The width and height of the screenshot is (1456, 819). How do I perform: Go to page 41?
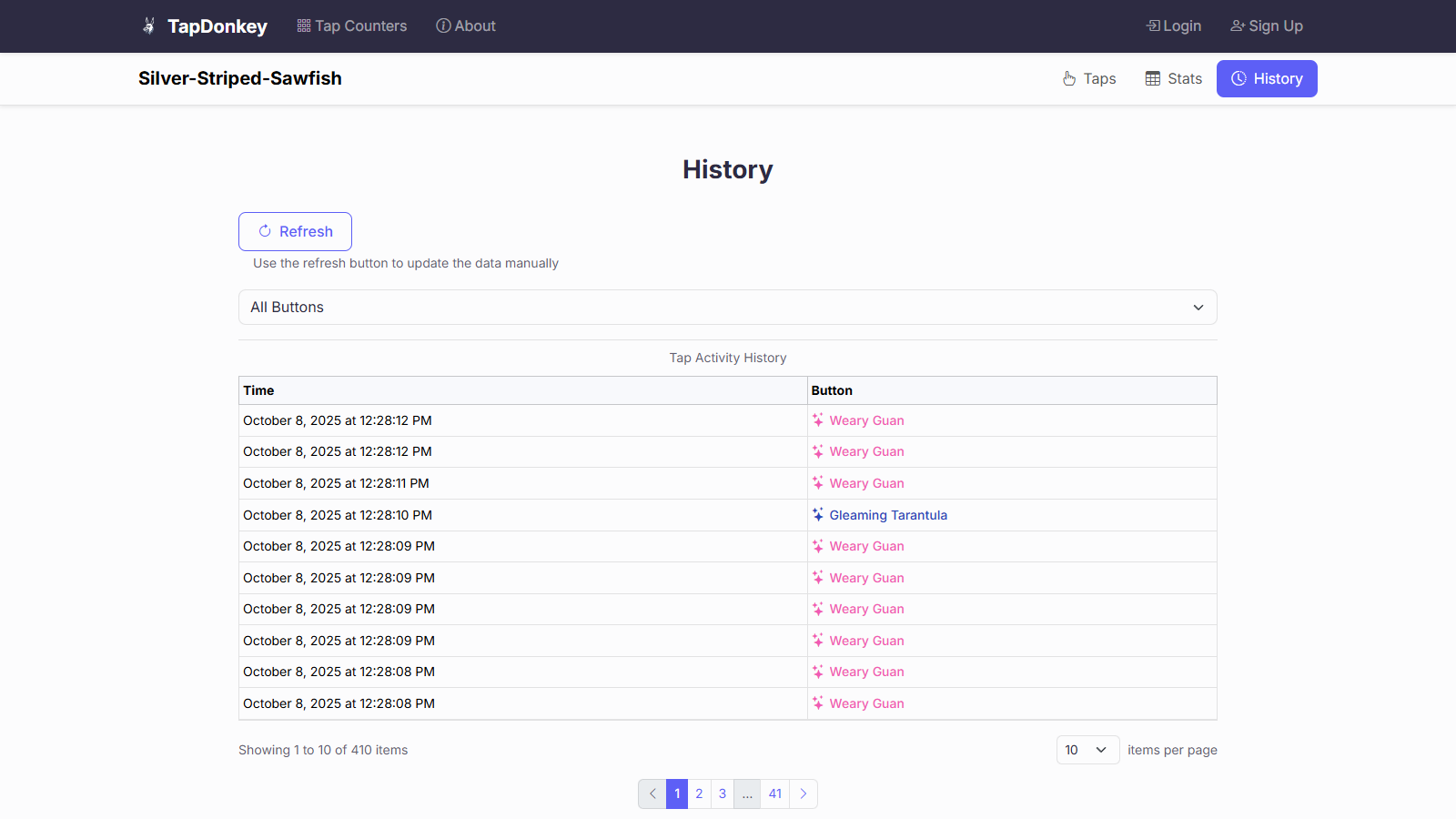tap(775, 794)
